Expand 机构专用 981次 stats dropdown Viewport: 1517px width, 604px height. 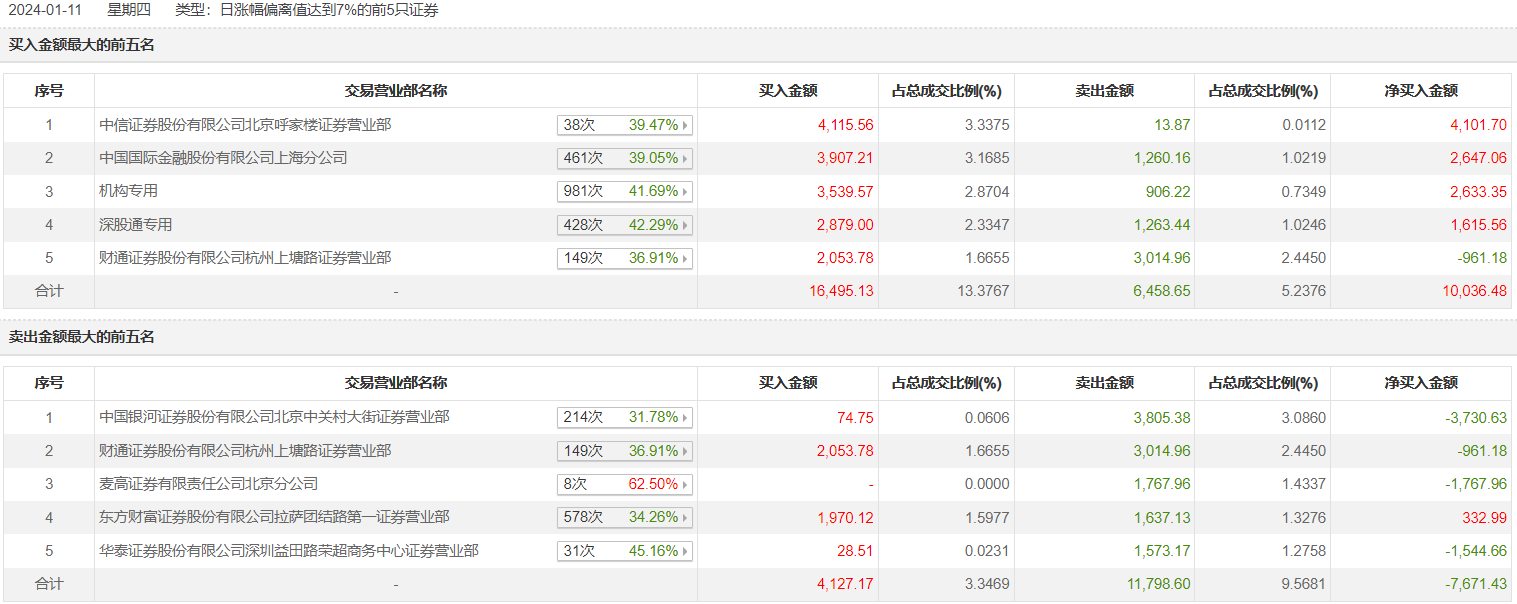point(624,191)
